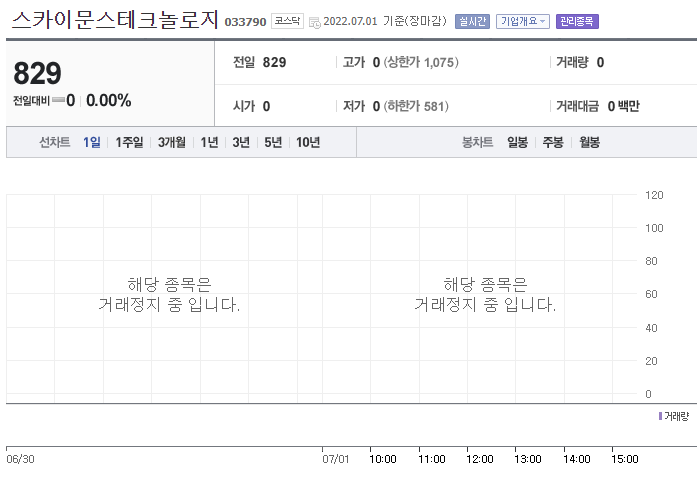697x478 pixels.
Task: Click the 실시간 real-time button
Action: coord(472,21)
